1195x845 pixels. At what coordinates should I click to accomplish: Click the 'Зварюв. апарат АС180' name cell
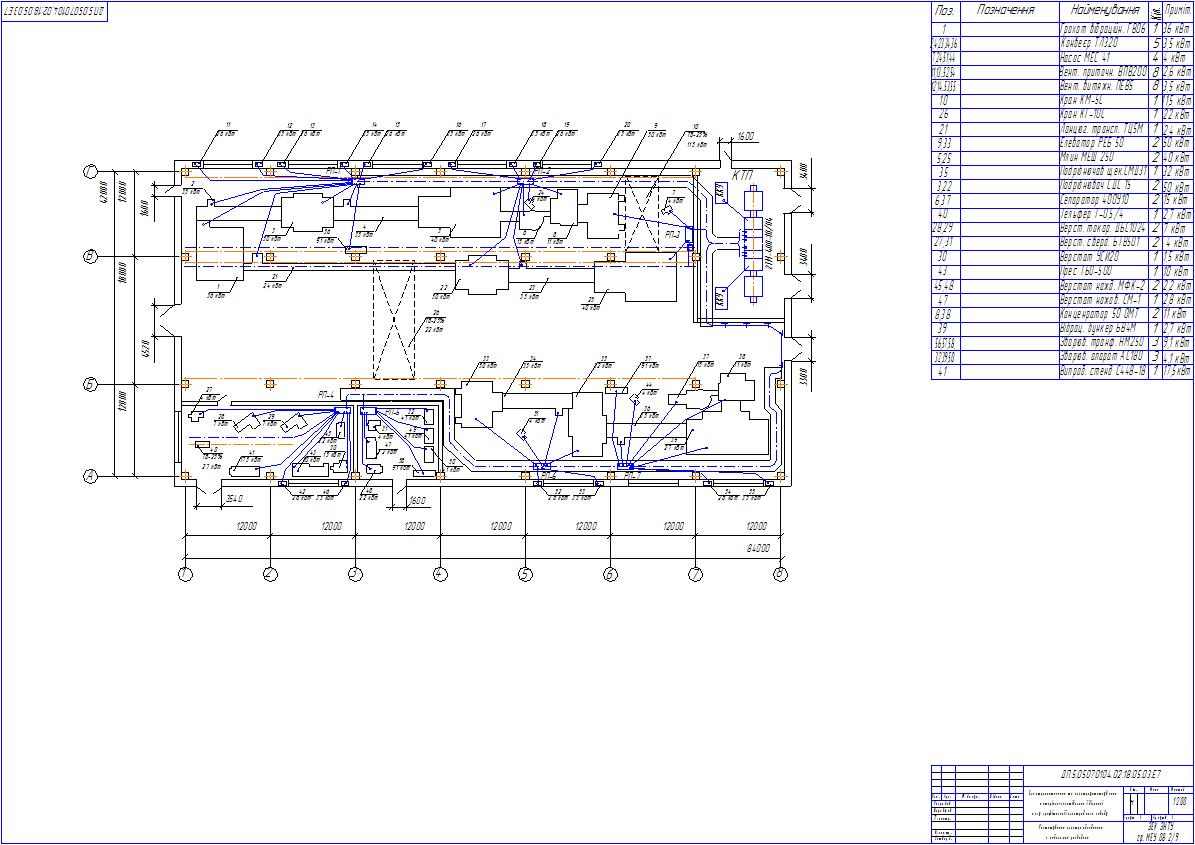(1102, 358)
